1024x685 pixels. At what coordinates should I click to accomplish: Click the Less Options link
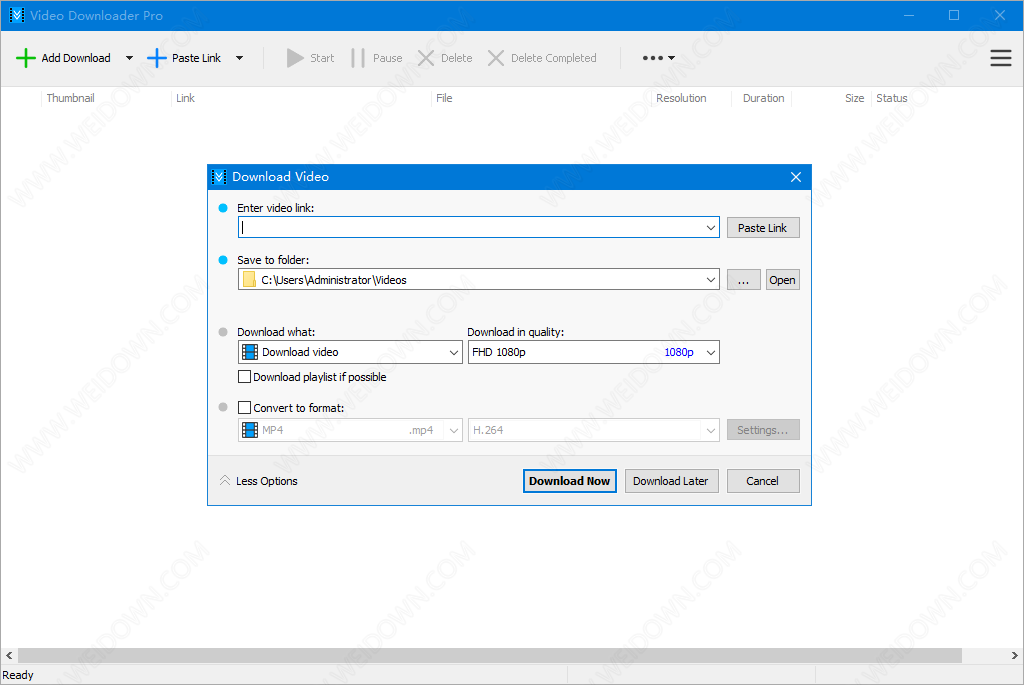tap(266, 481)
